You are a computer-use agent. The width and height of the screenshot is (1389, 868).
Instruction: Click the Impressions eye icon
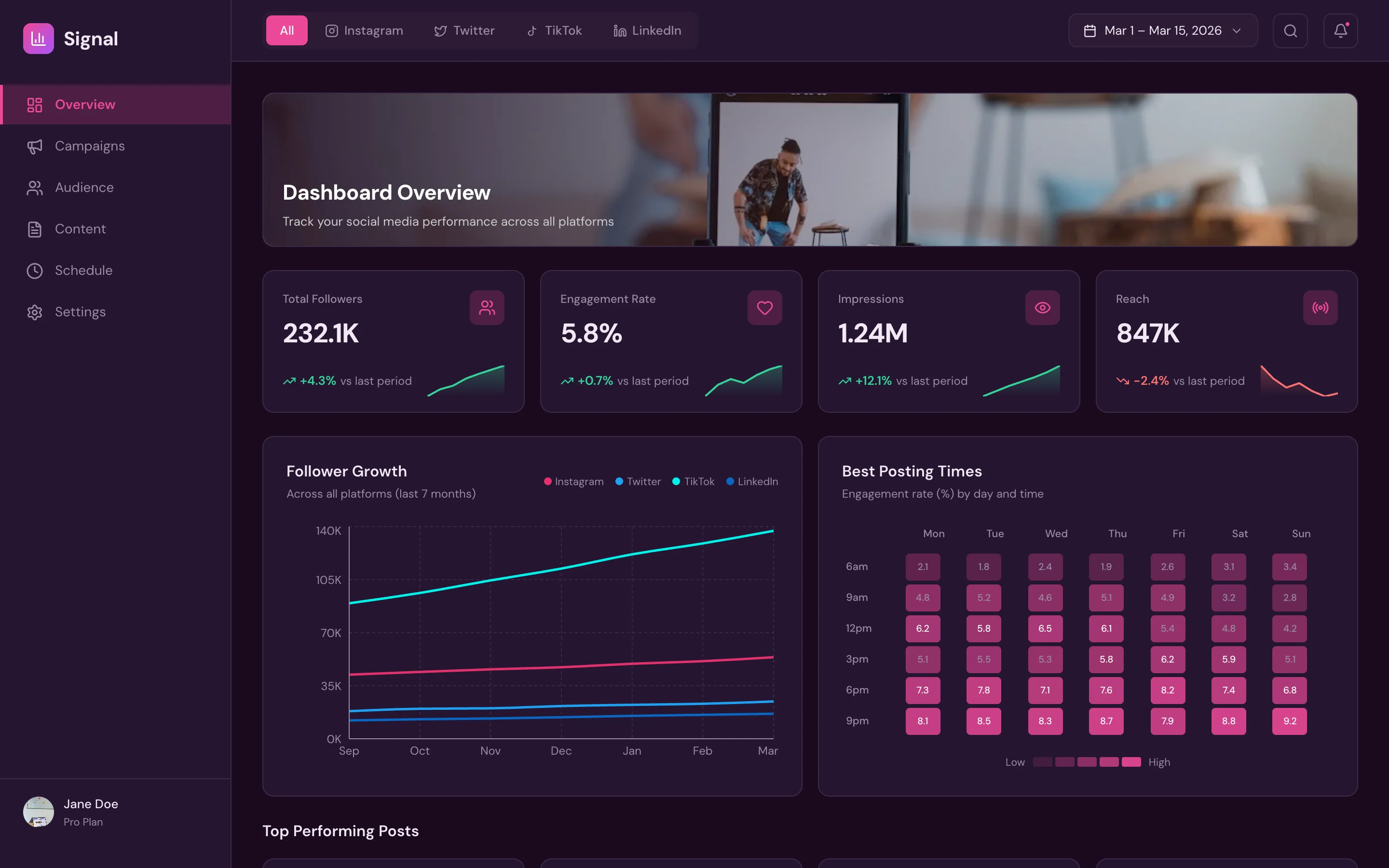click(x=1042, y=308)
